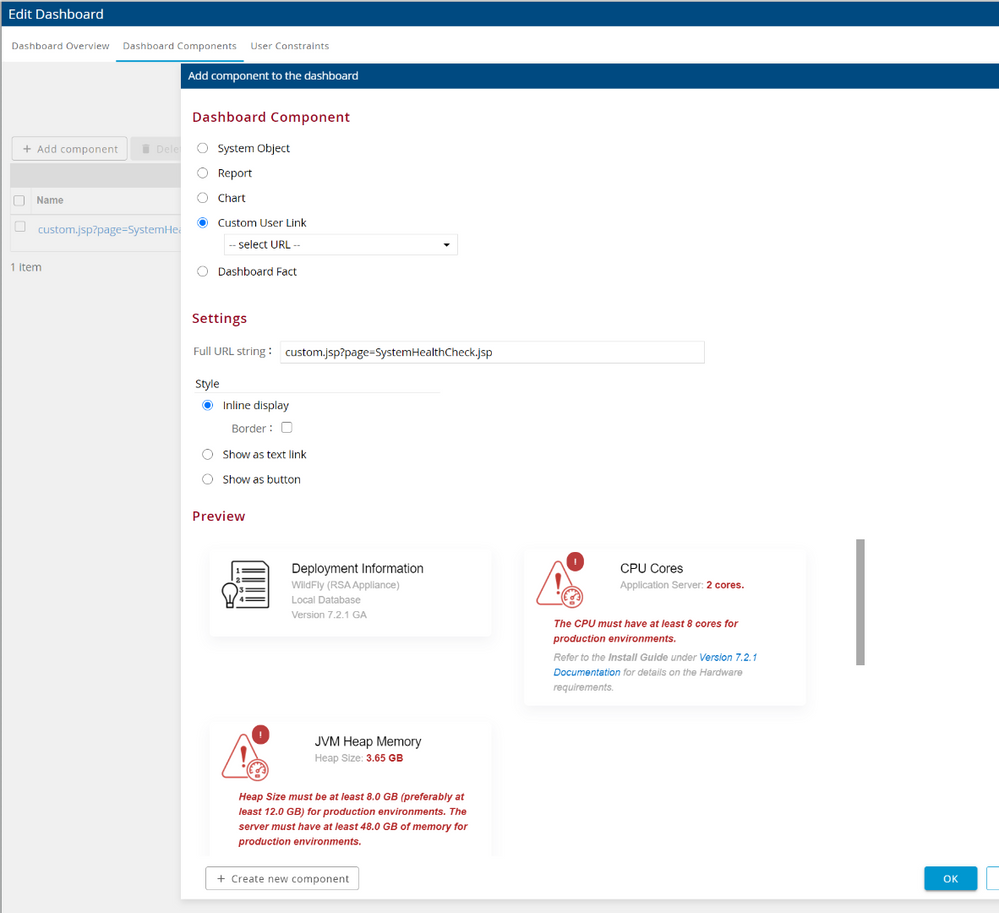Click the Add component button

click(x=70, y=149)
